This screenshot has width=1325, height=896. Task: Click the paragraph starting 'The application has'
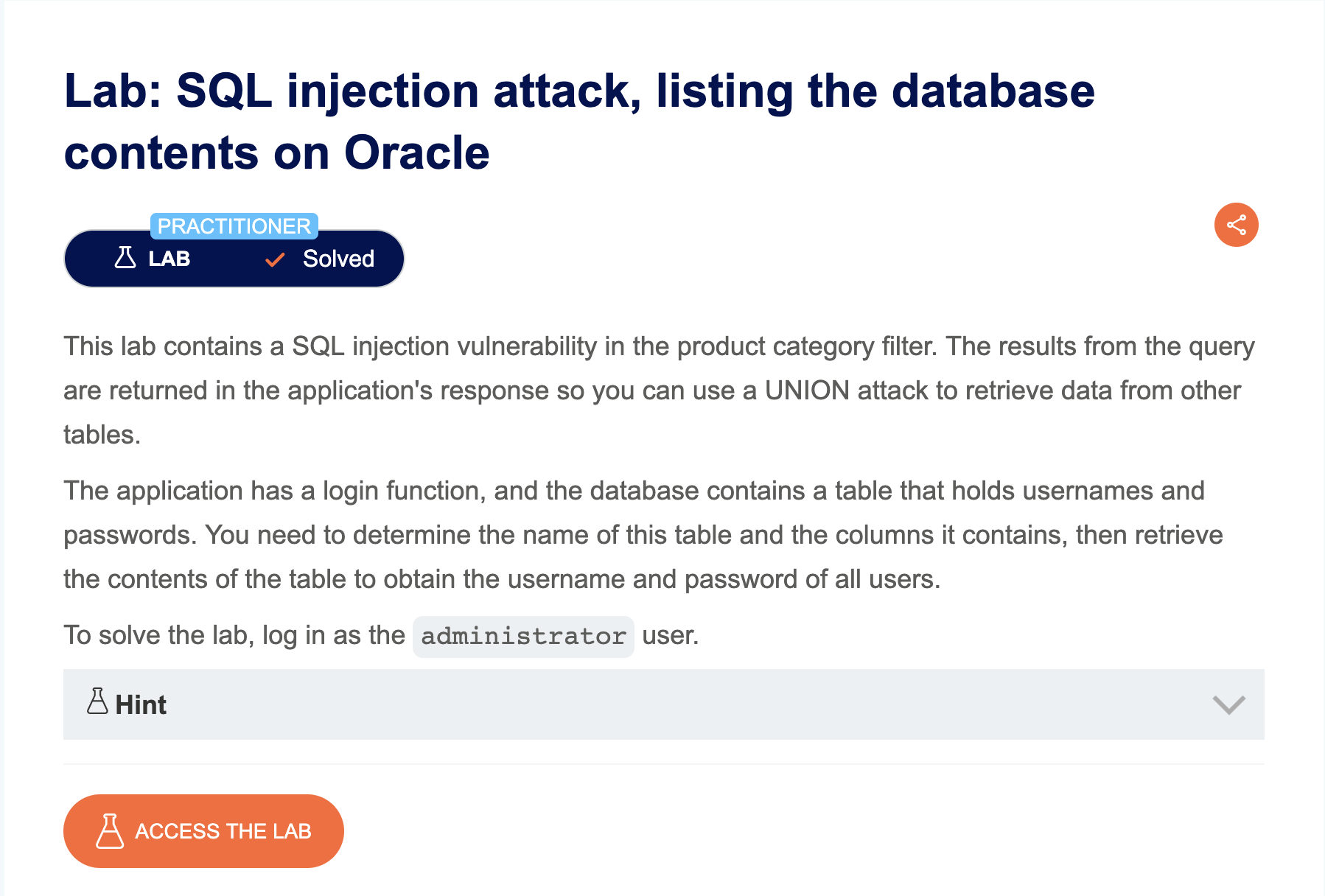tap(643, 535)
